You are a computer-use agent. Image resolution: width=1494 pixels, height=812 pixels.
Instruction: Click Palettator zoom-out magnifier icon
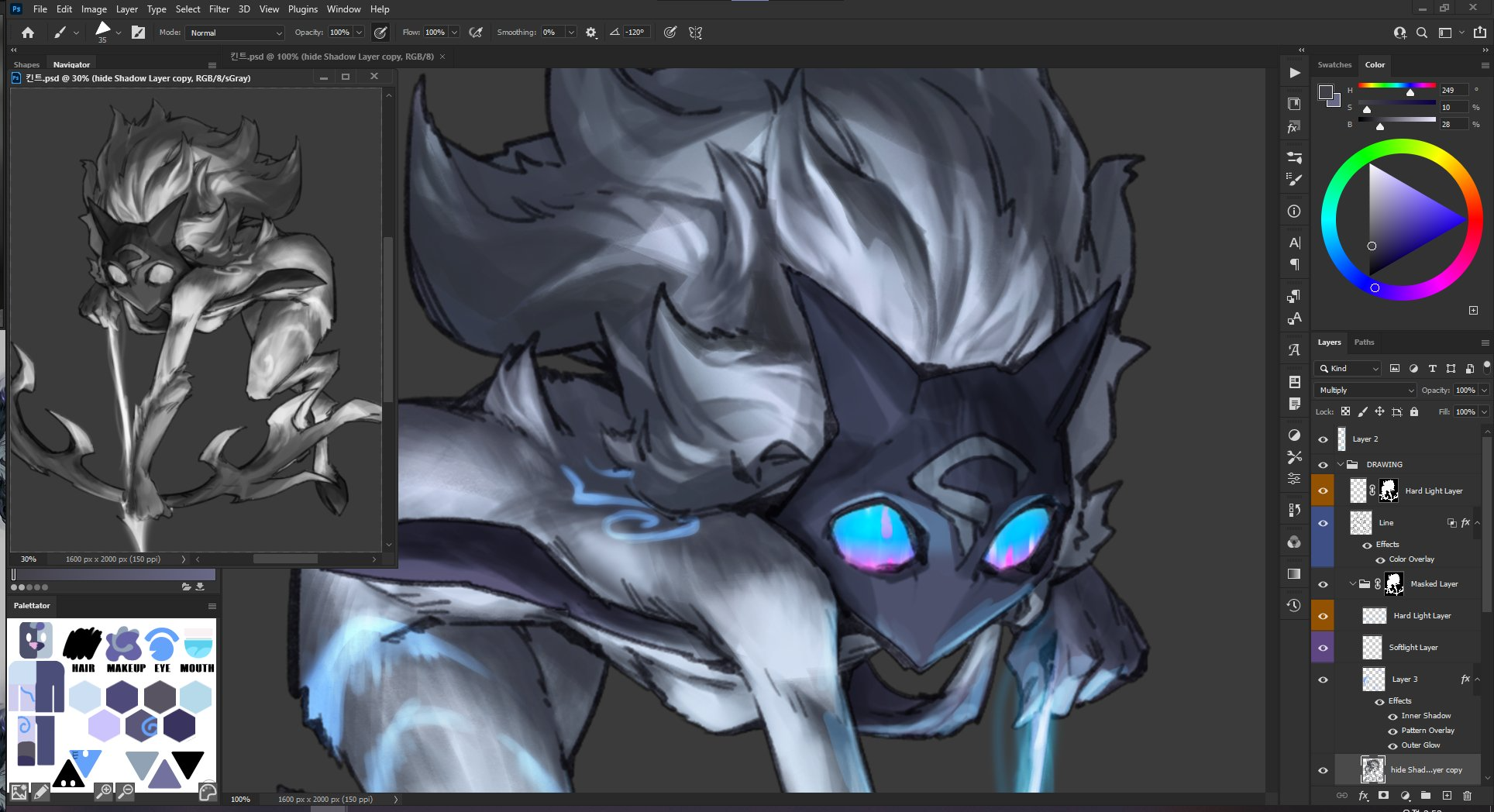point(125,791)
